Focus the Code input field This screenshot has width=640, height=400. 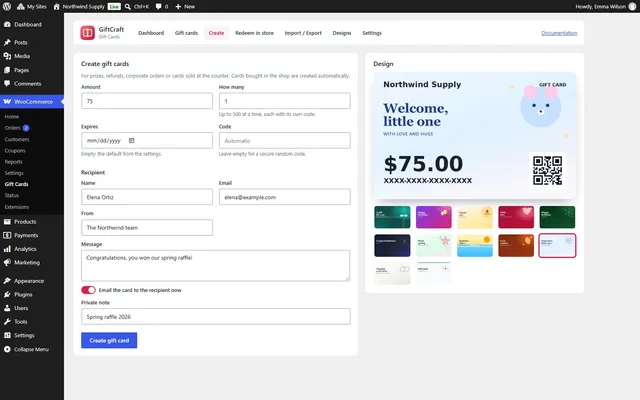[x=284, y=140]
